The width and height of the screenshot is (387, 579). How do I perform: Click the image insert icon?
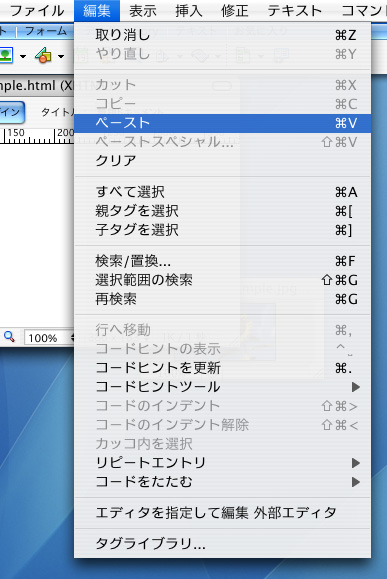pyautogui.click(x=6, y=56)
